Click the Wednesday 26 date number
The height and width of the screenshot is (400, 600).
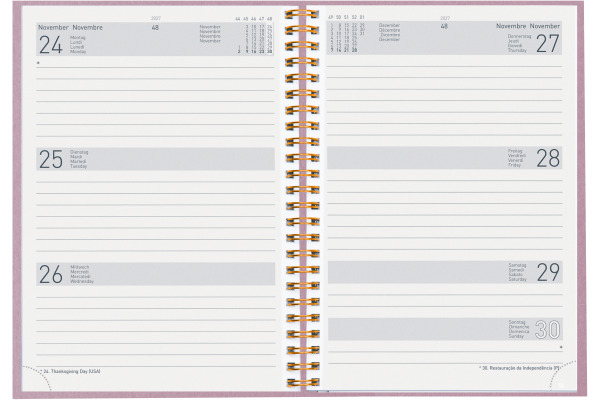pos(51,274)
